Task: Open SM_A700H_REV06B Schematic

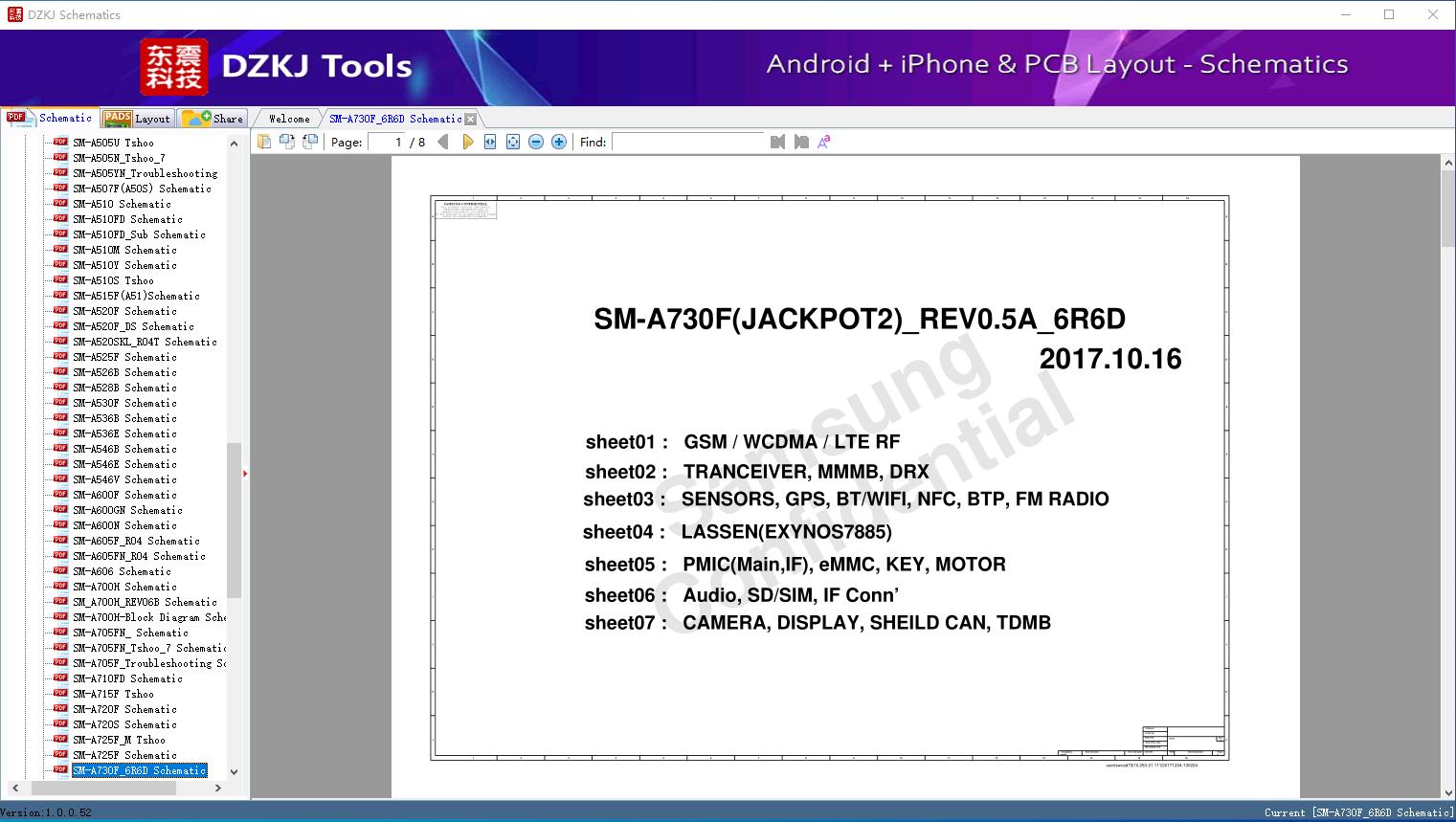Action: (146, 602)
